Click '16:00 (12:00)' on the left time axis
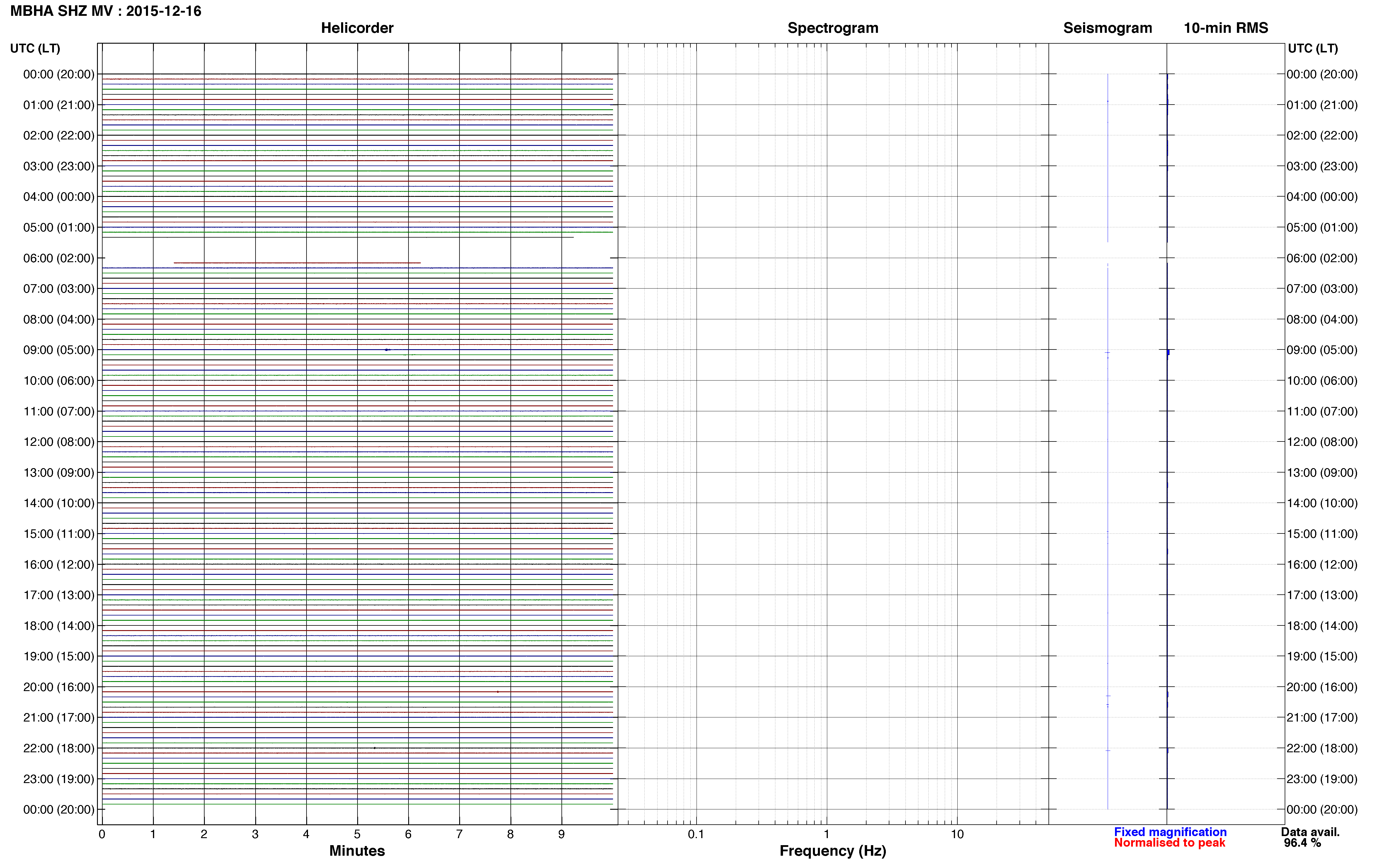 (59, 565)
